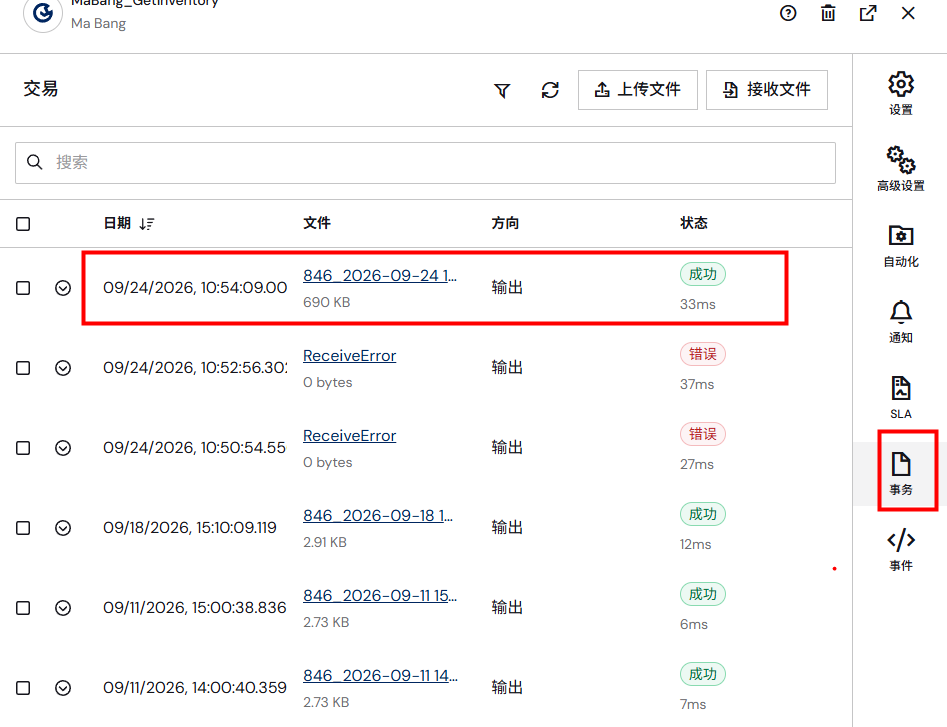Refresh the transactions list
947x727 pixels.
click(x=550, y=90)
